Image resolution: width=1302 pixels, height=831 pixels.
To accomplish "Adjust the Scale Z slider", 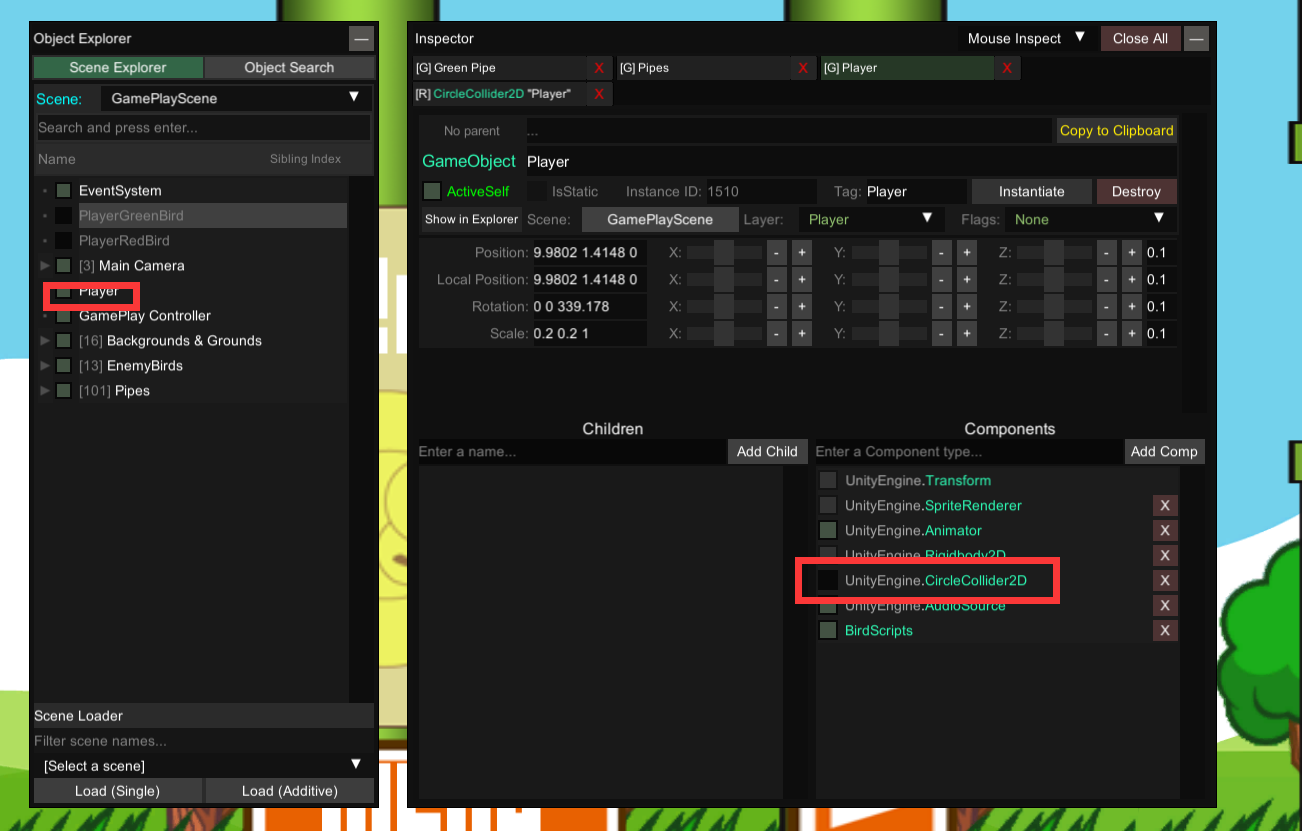I will tap(1054, 334).
